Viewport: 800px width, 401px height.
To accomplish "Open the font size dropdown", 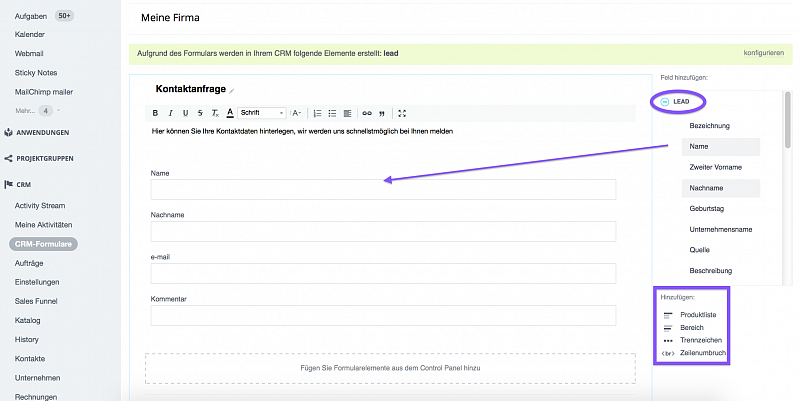I will (296, 113).
